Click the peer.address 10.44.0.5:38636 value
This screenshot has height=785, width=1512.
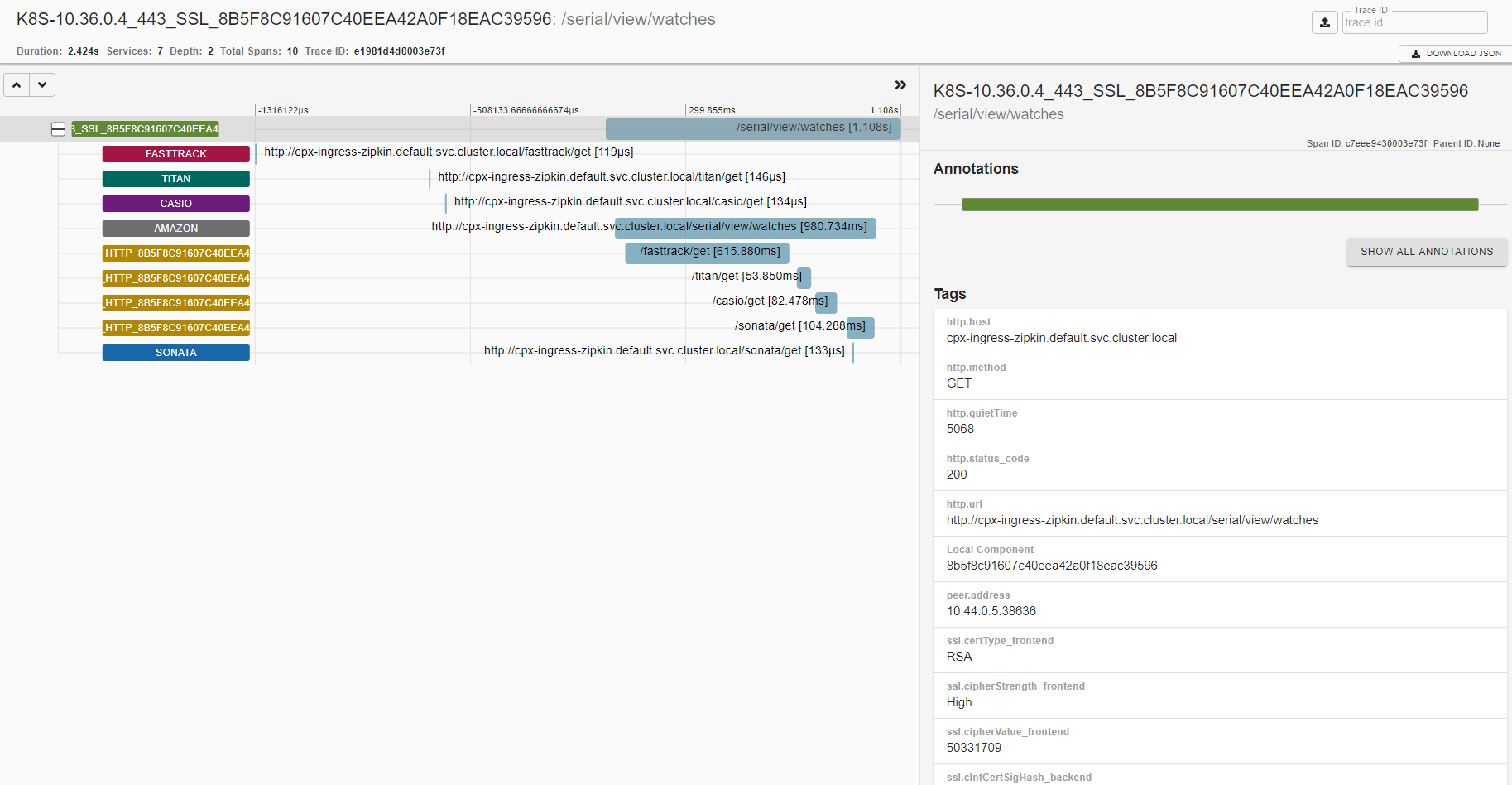(991, 611)
